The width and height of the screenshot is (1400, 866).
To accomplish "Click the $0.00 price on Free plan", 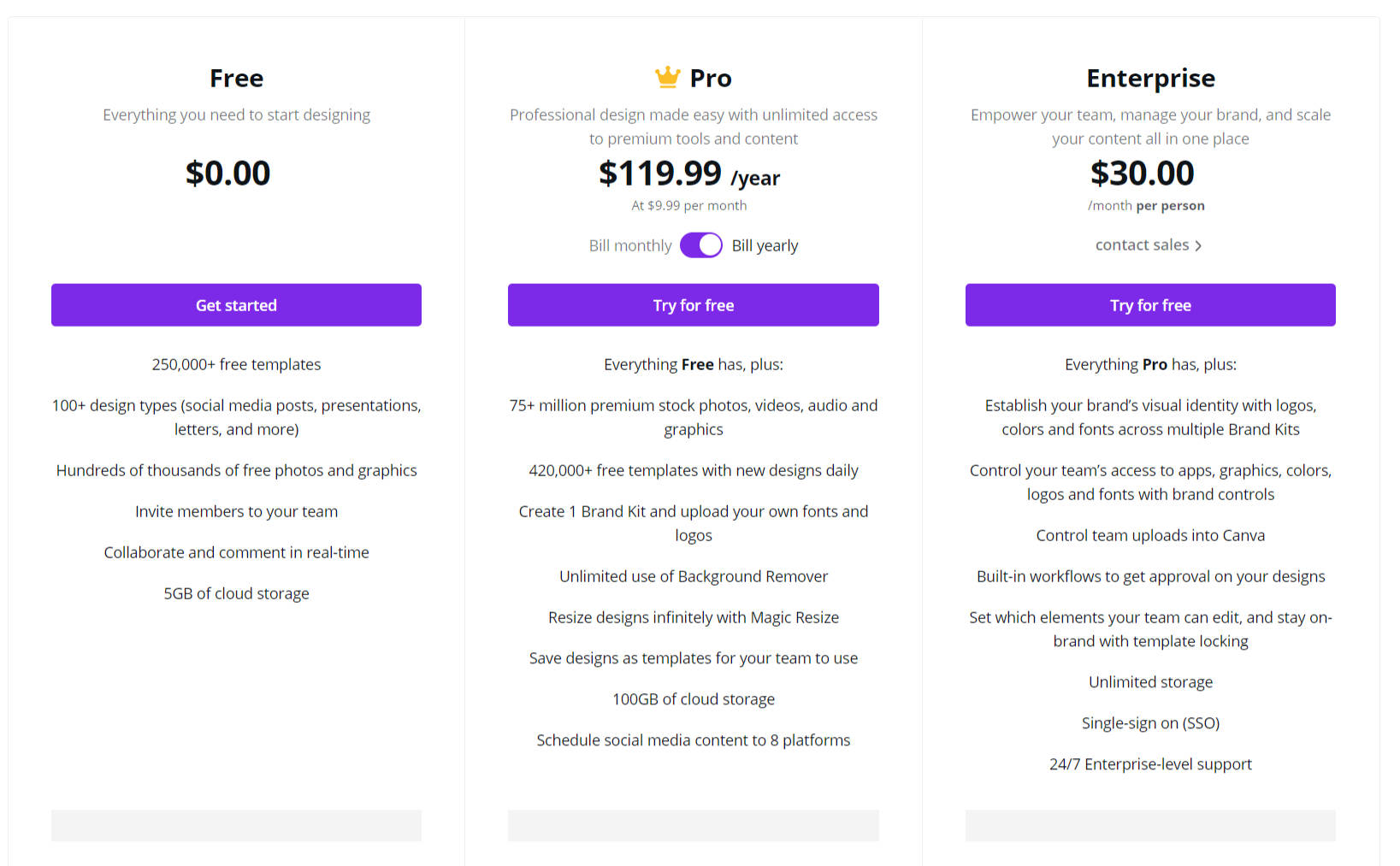I will pos(228,174).
